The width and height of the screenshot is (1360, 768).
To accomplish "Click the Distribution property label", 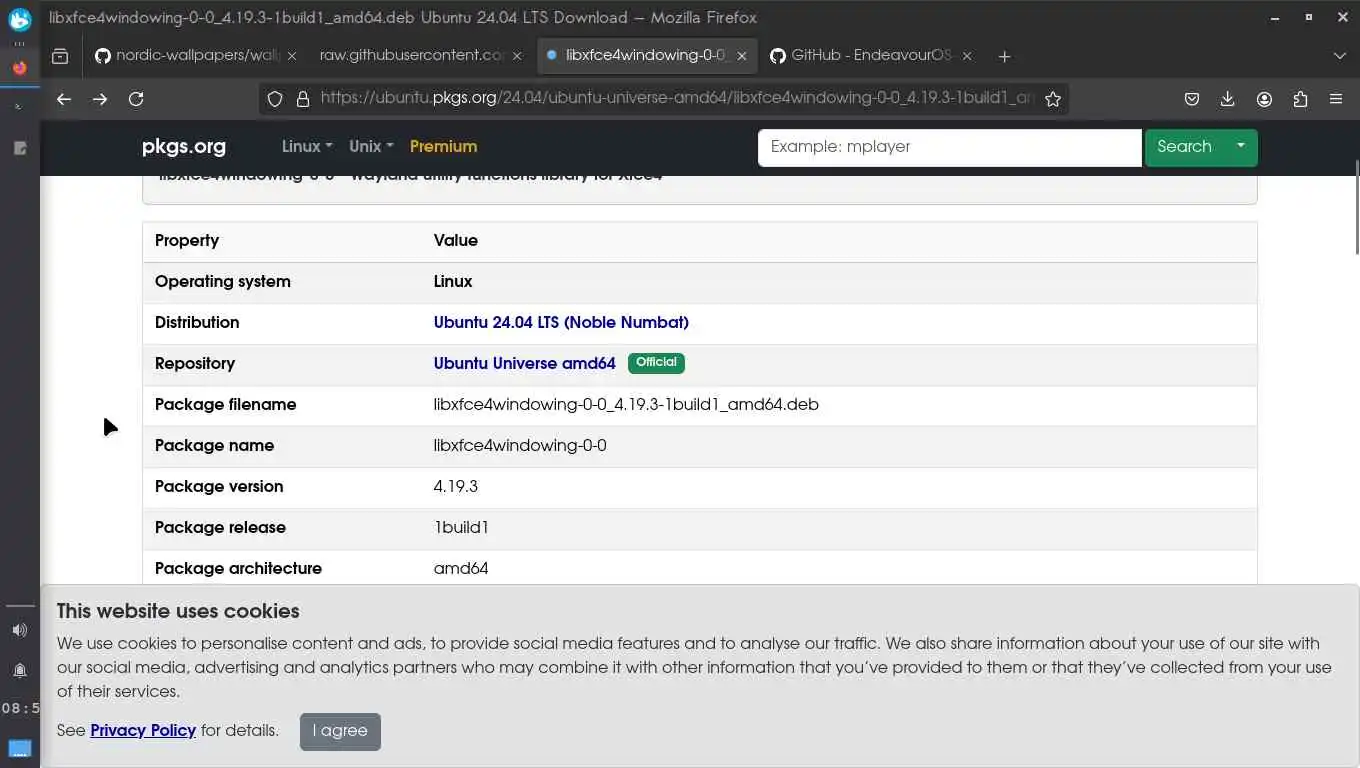I will click(x=197, y=323).
